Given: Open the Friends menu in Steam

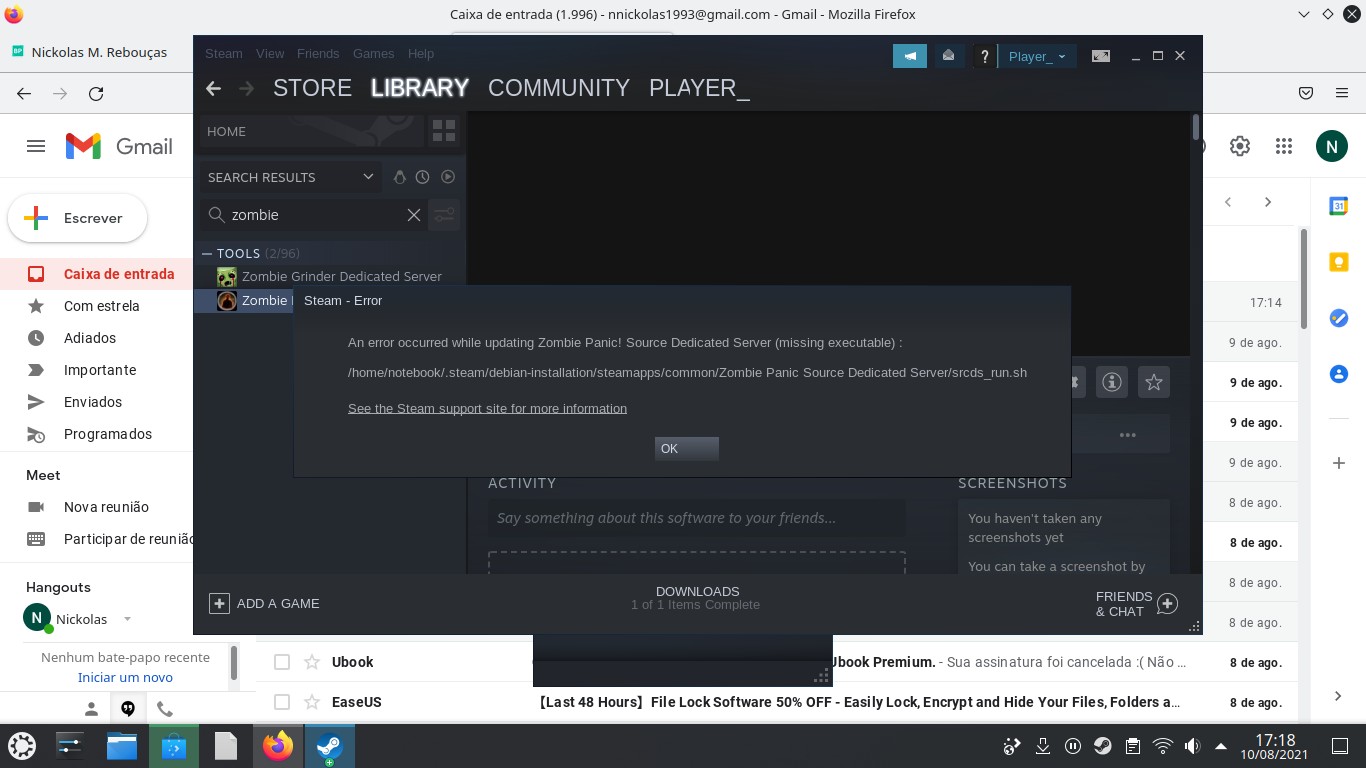Looking at the screenshot, I should (x=318, y=53).
